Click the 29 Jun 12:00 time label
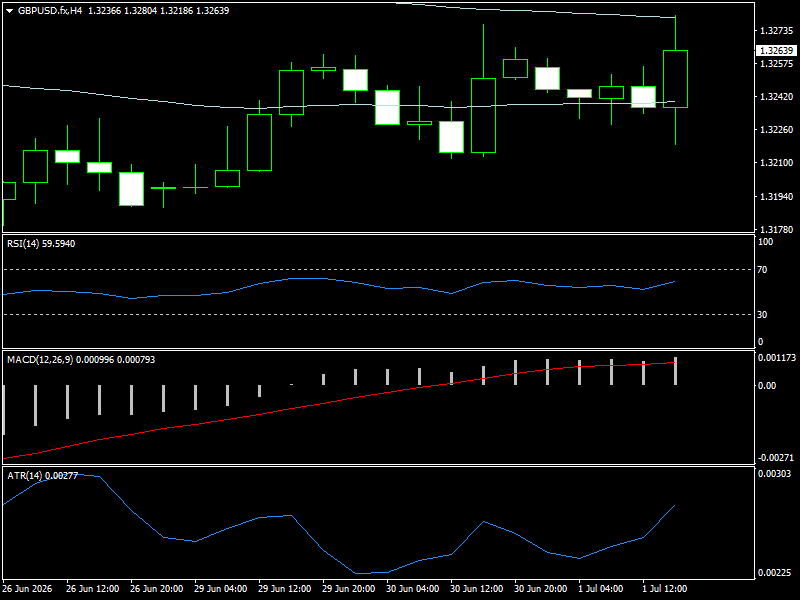 285,589
